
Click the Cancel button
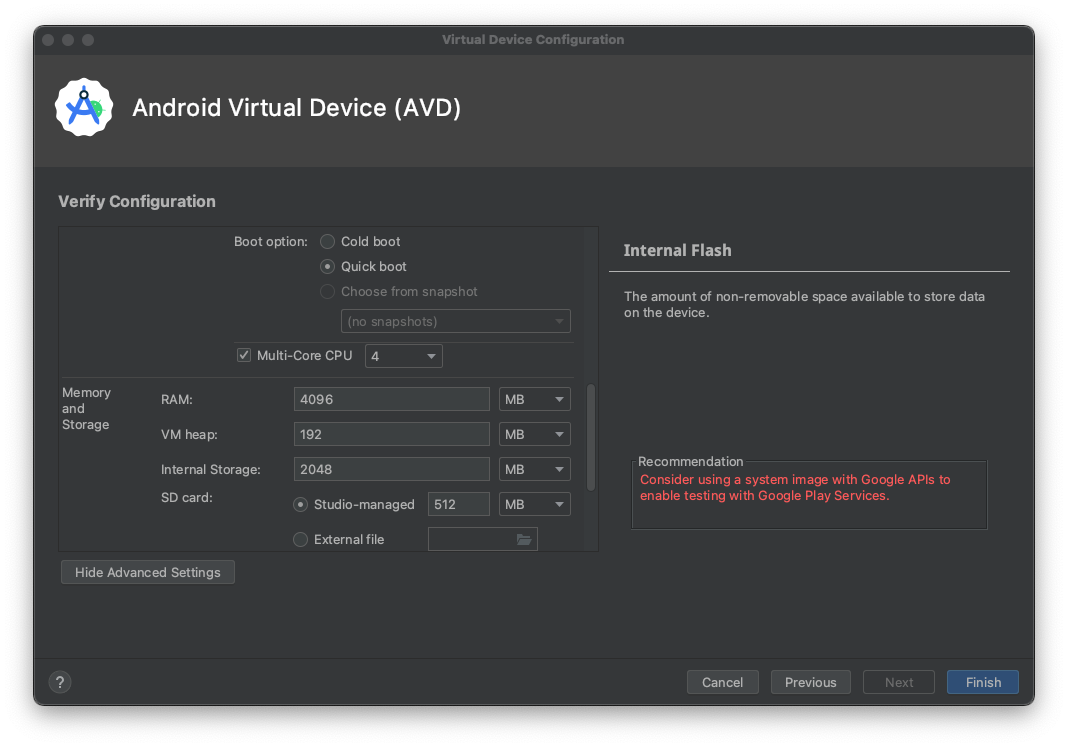[x=723, y=682]
